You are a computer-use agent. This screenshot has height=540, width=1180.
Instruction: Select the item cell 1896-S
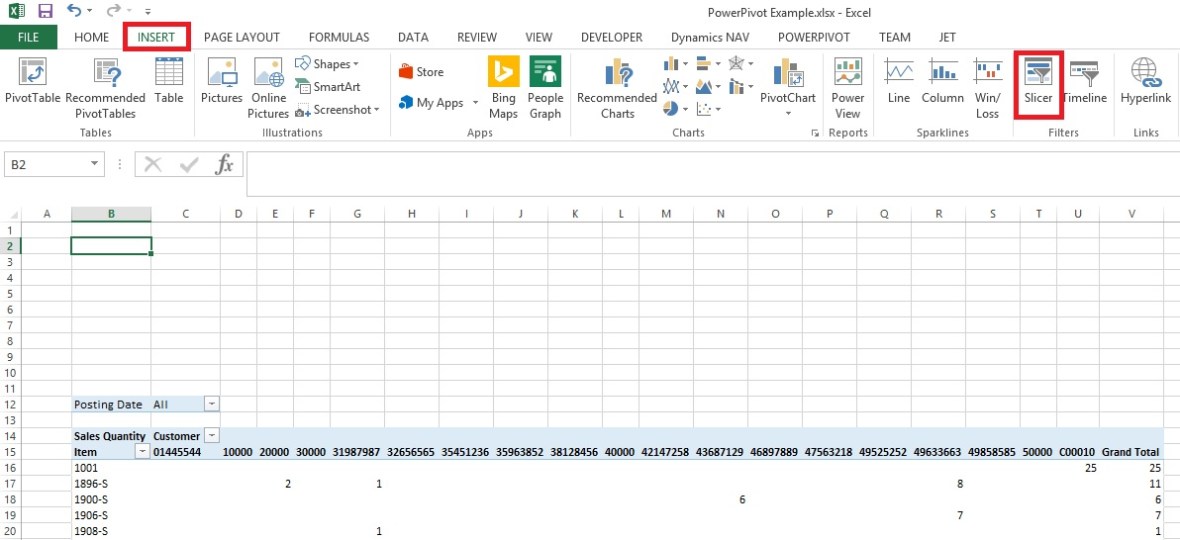pos(111,484)
